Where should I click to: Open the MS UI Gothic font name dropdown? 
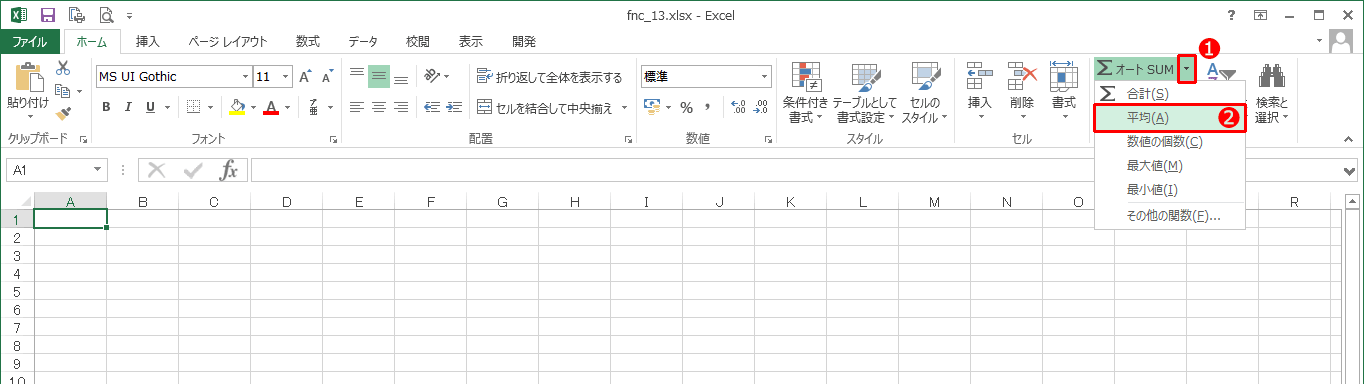pos(245,77)
